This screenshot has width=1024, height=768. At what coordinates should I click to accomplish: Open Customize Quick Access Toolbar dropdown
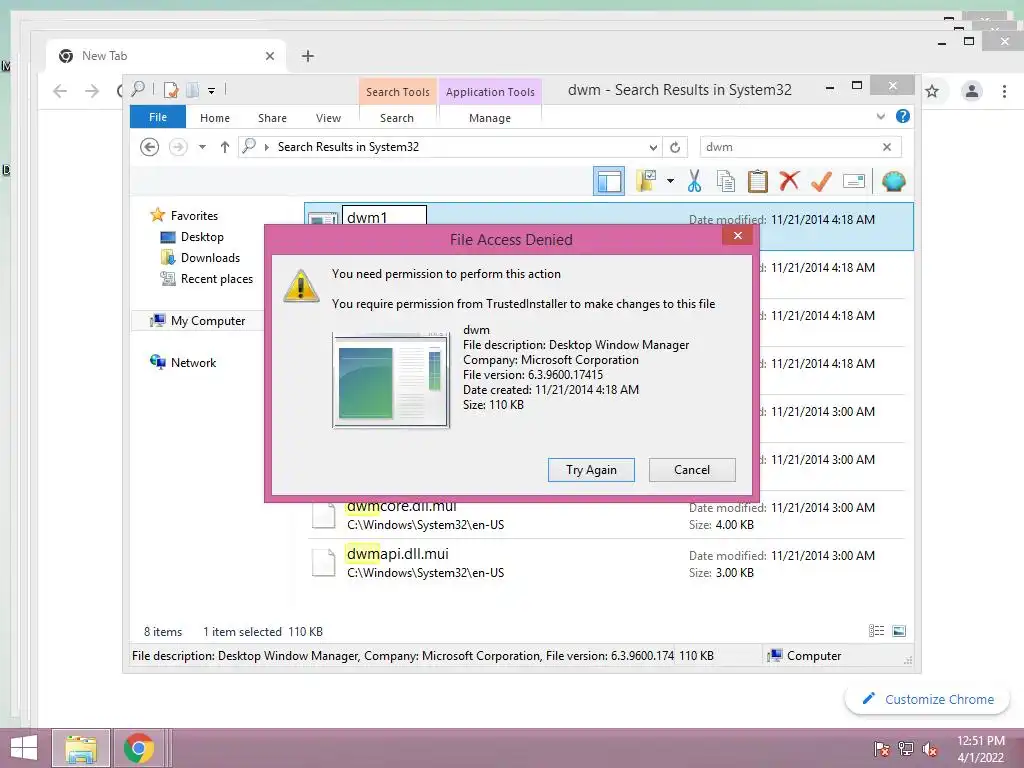[212, 91]
